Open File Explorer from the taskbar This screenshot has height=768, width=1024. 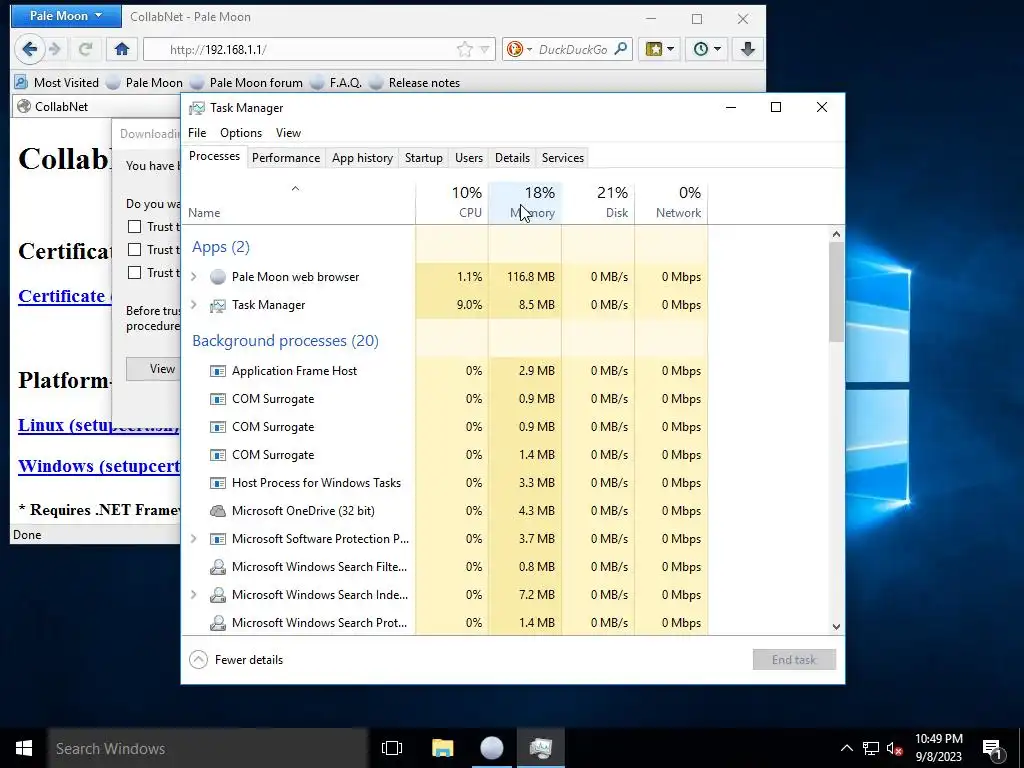442,748
